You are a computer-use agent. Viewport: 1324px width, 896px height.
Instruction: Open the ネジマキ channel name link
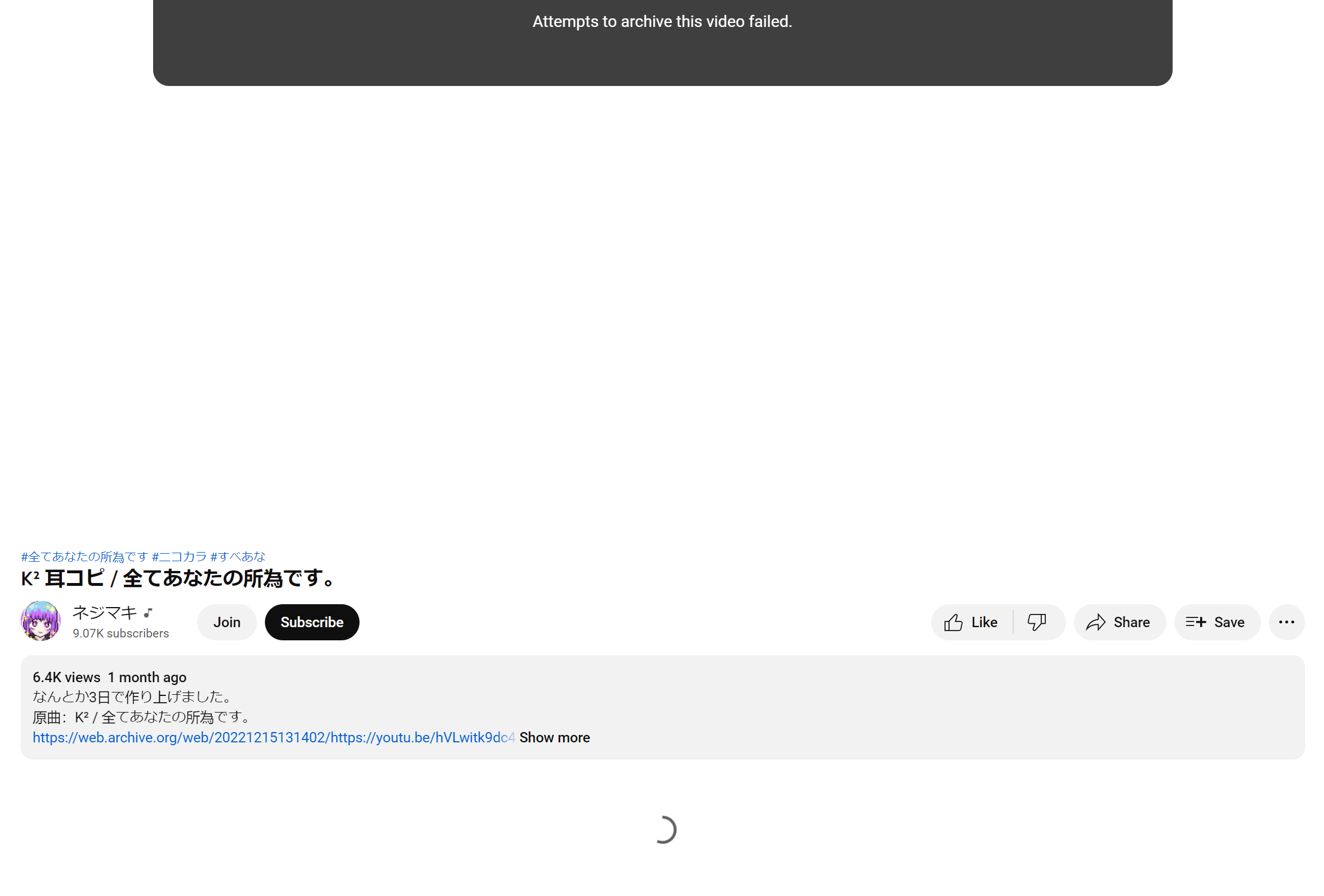105,612
